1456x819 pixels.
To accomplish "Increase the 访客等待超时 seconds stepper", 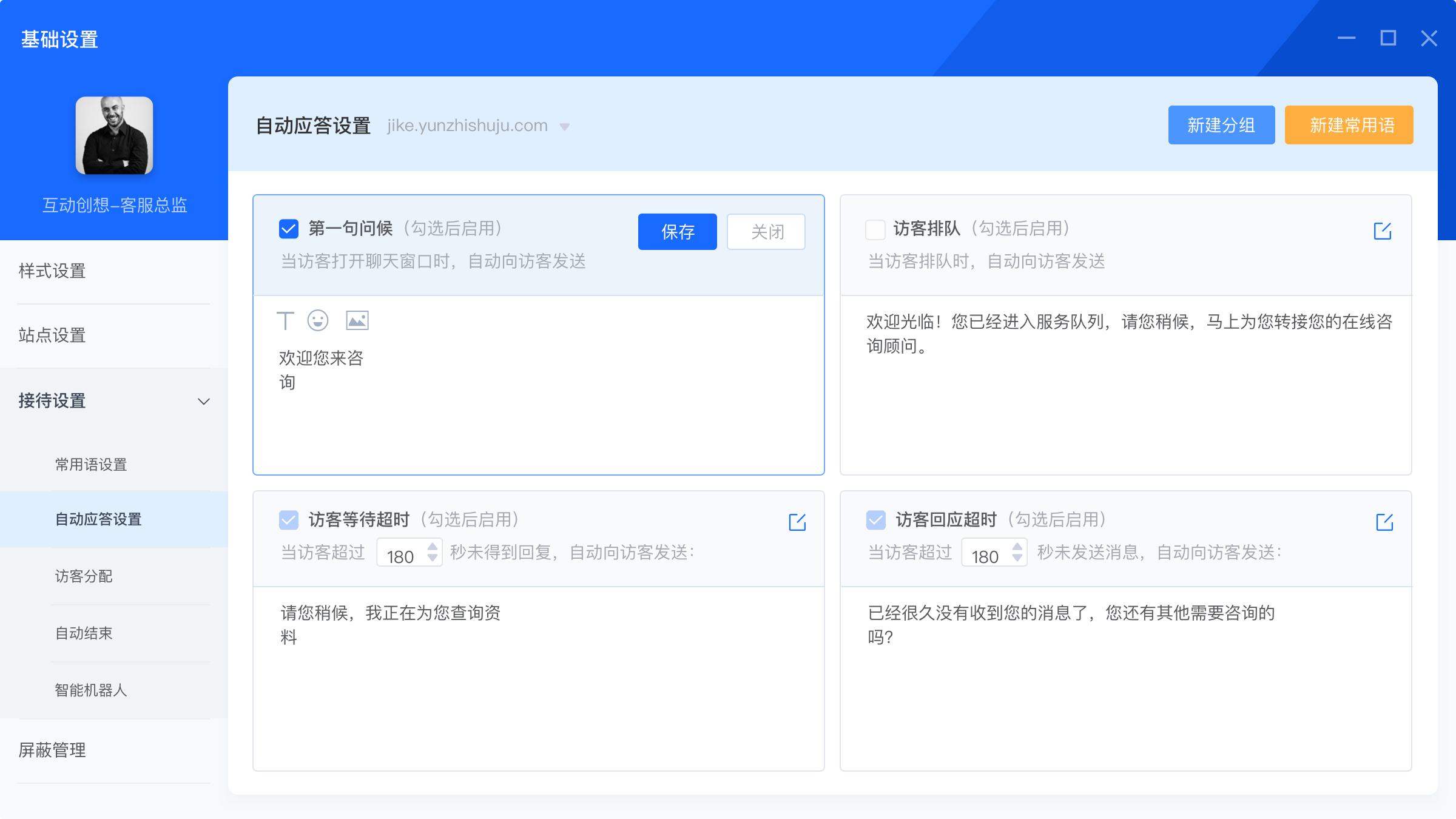I will (433, 546).
